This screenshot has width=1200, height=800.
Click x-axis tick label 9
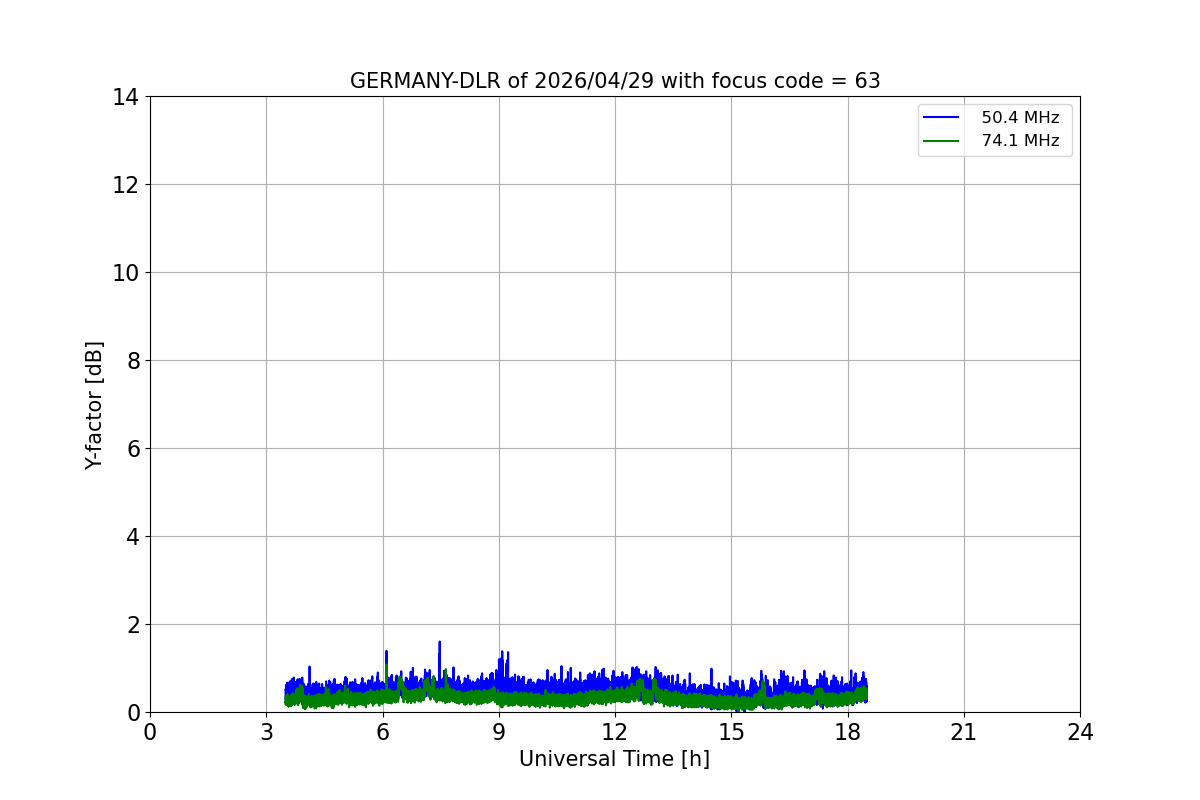click(499, 732)
